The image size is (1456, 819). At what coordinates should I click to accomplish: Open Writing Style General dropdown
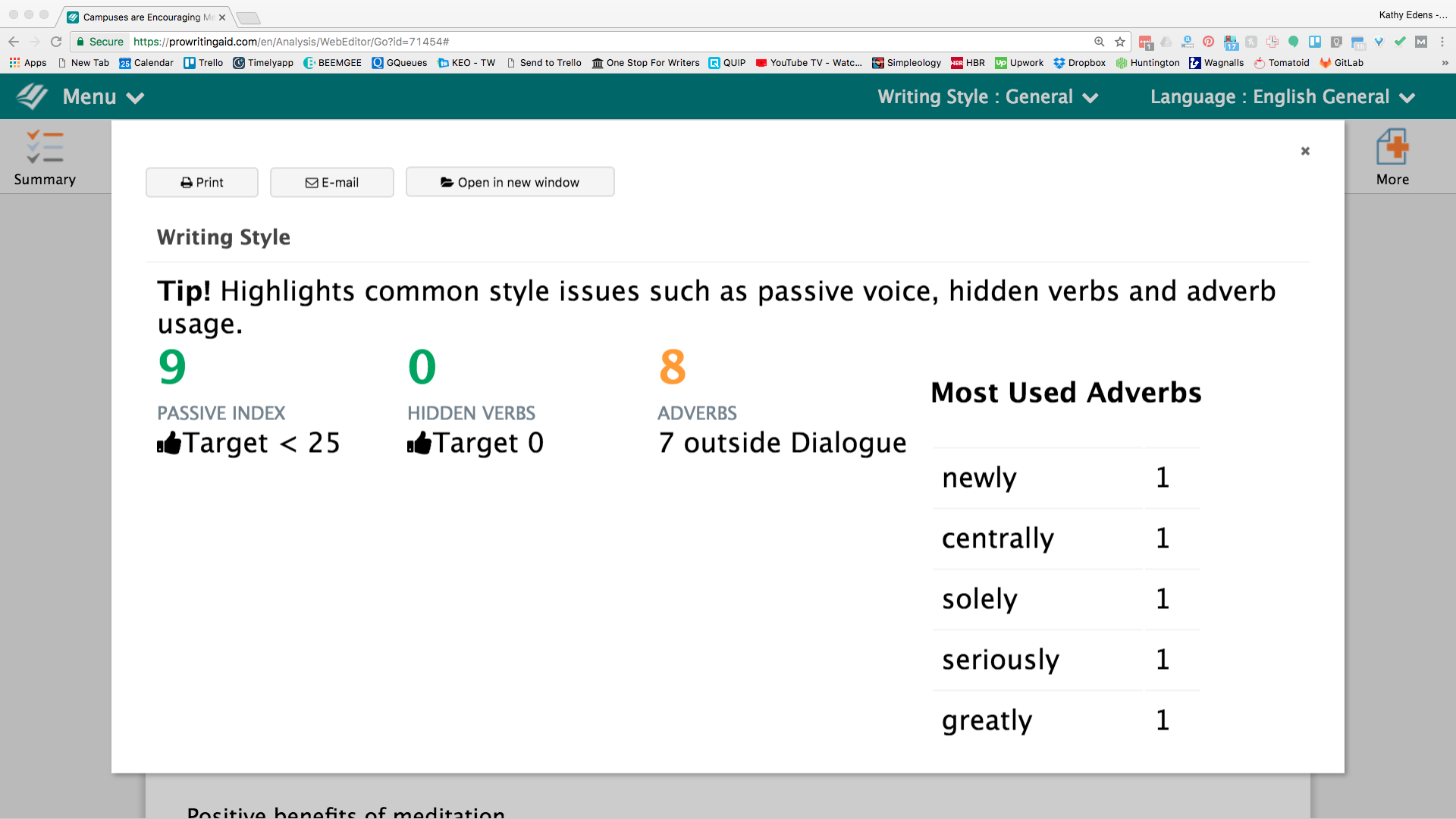987,97
